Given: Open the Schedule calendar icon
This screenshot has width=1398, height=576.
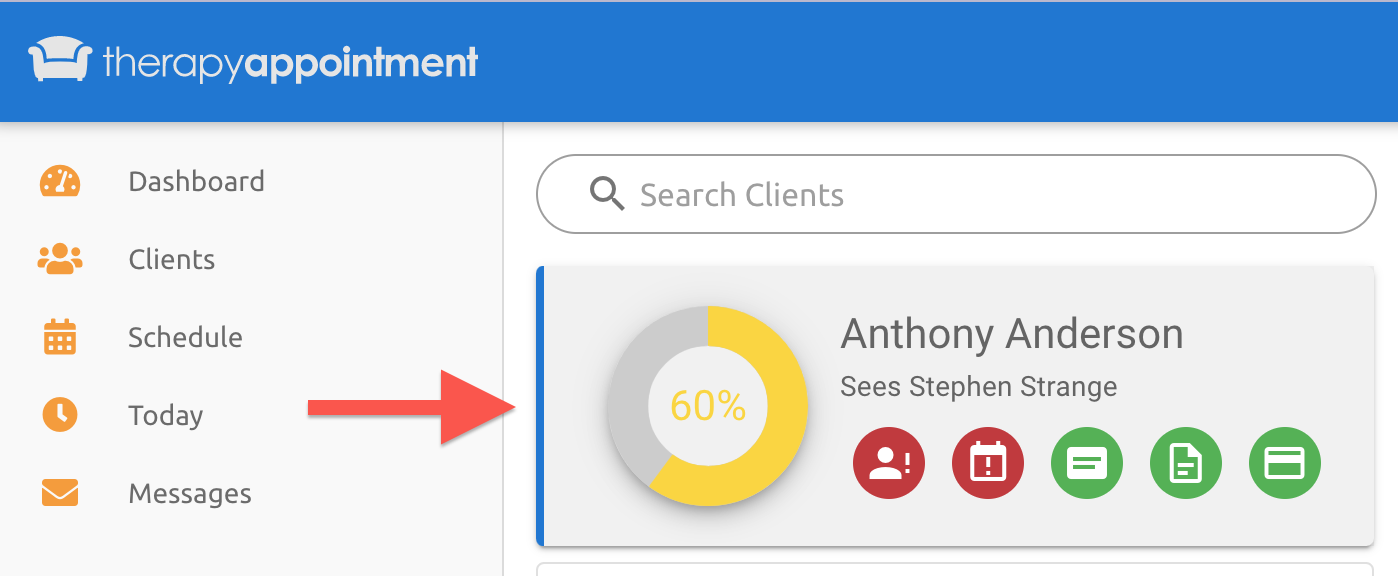Looking at the screenshot, I should 60,337.
